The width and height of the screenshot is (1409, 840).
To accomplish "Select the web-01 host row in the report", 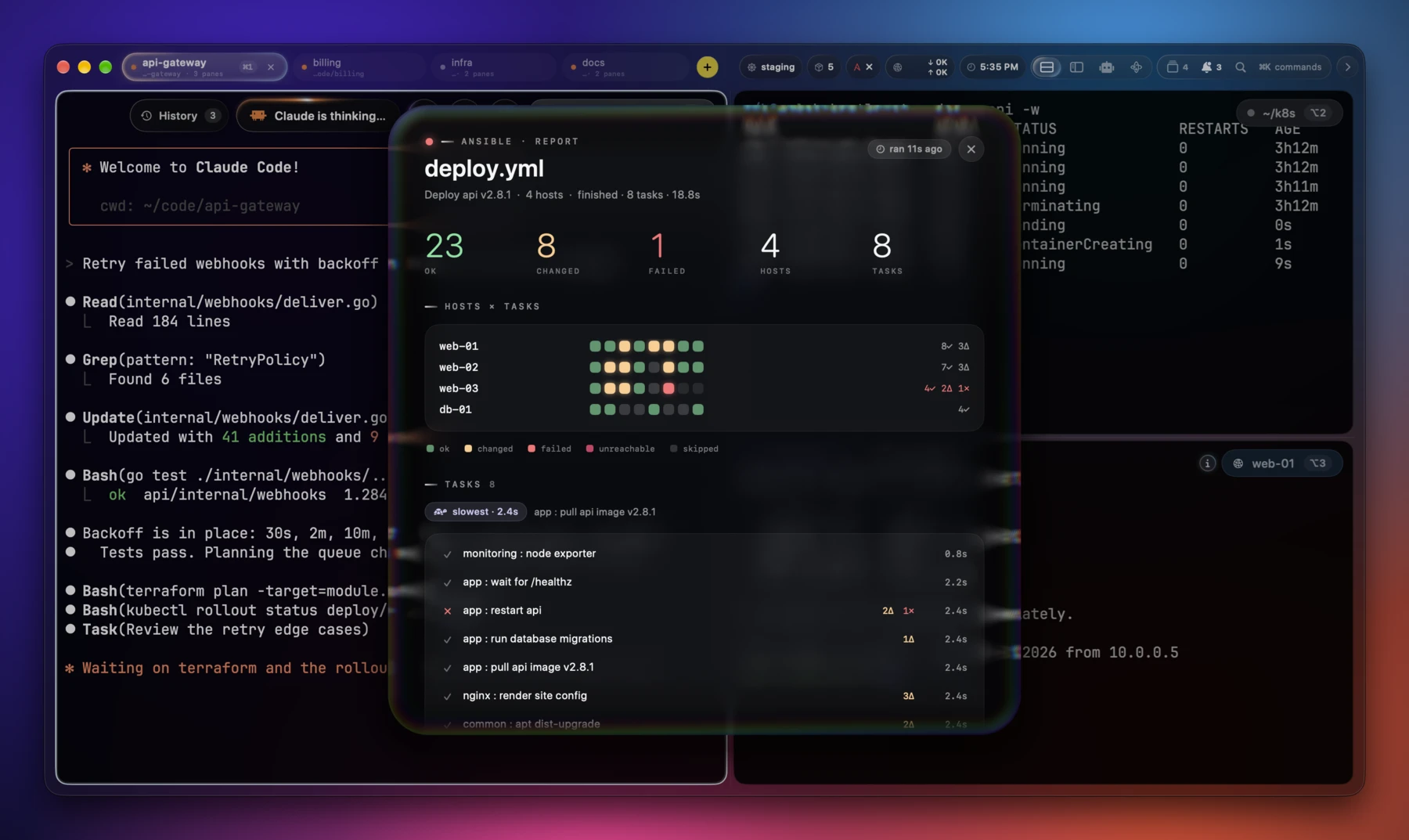I will coord(704,346).
